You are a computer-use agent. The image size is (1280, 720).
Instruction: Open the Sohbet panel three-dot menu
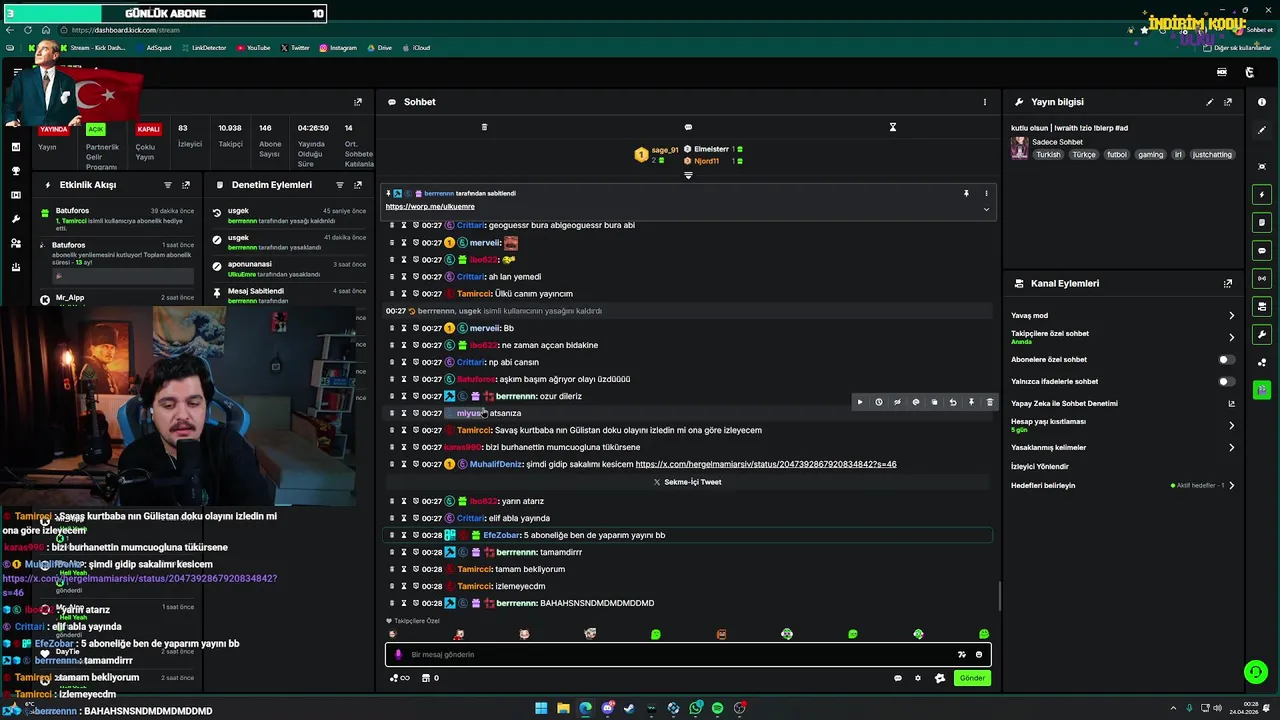point(984,102)
